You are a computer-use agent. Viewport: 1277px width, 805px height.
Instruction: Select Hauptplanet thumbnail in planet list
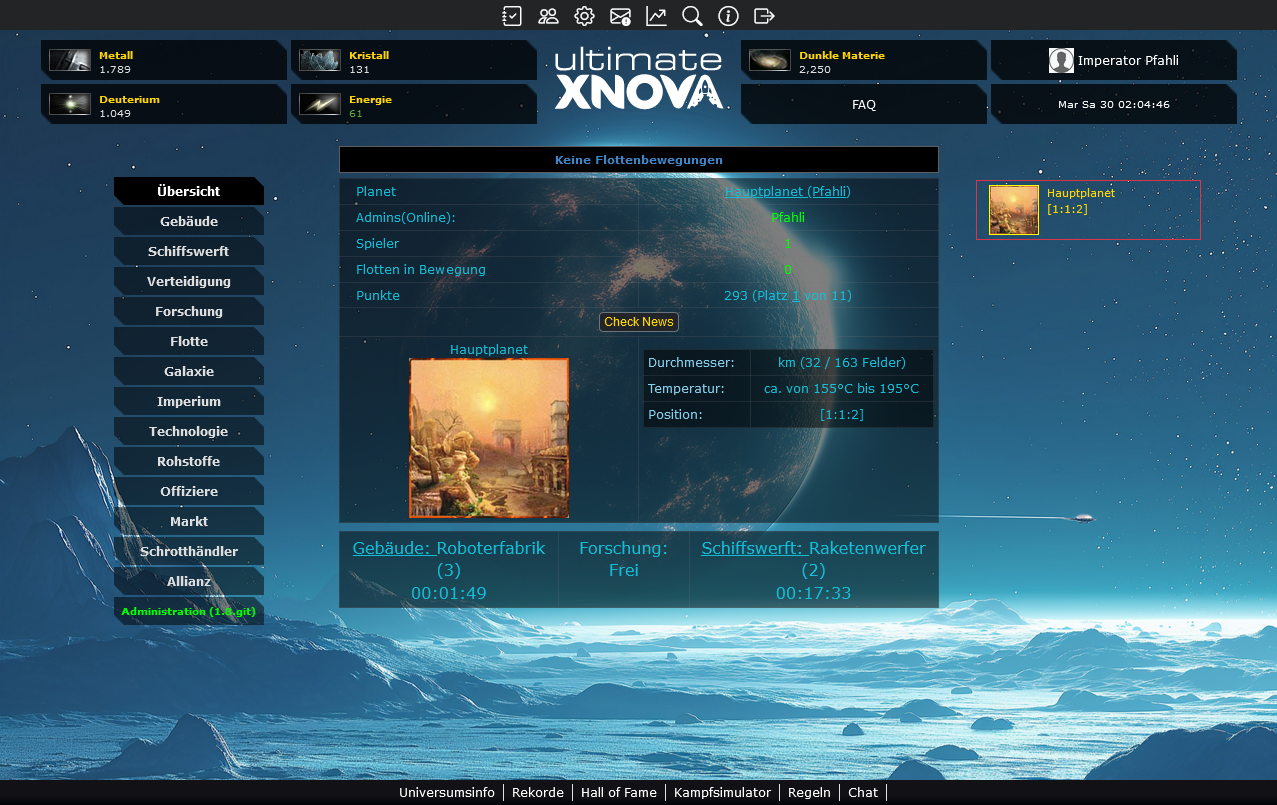click(1014, 210)
